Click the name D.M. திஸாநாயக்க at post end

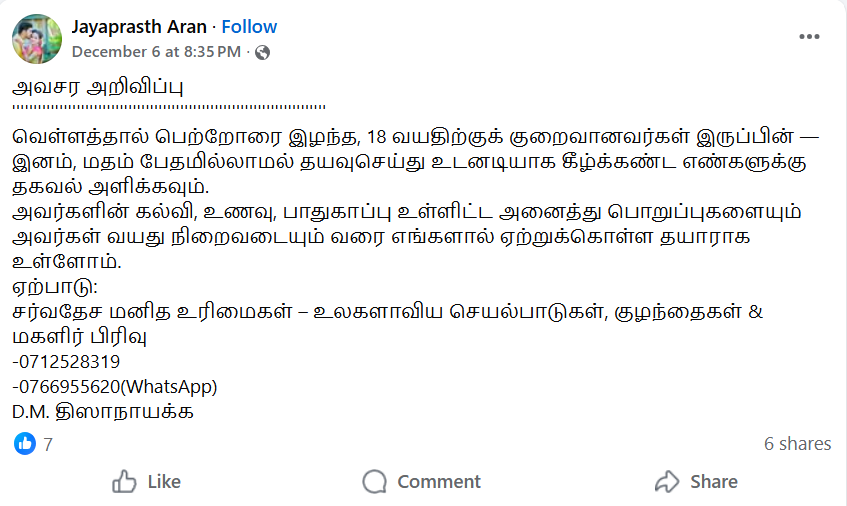(x=103, y=412)
